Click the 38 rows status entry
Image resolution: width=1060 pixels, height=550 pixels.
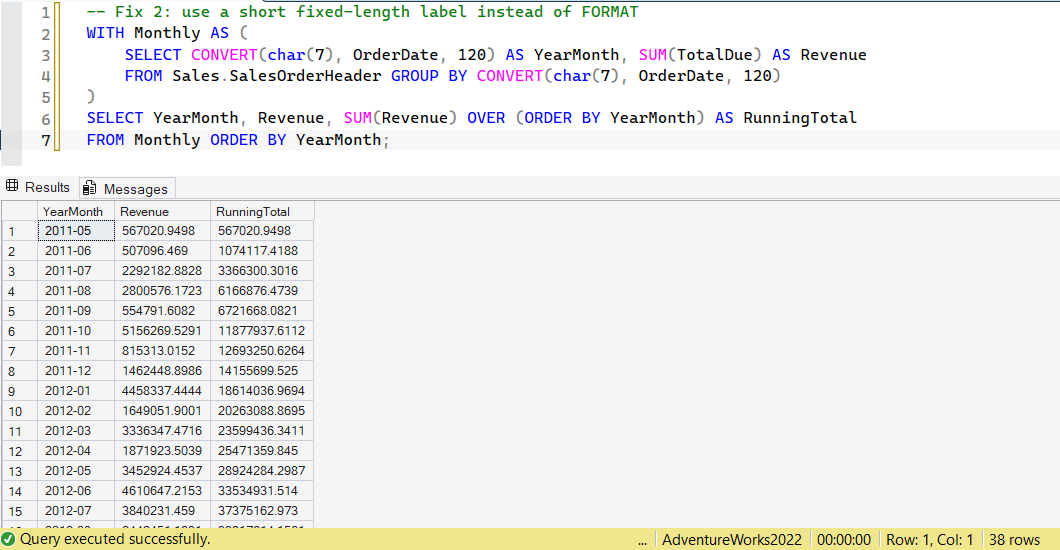tap(1014, 540)
